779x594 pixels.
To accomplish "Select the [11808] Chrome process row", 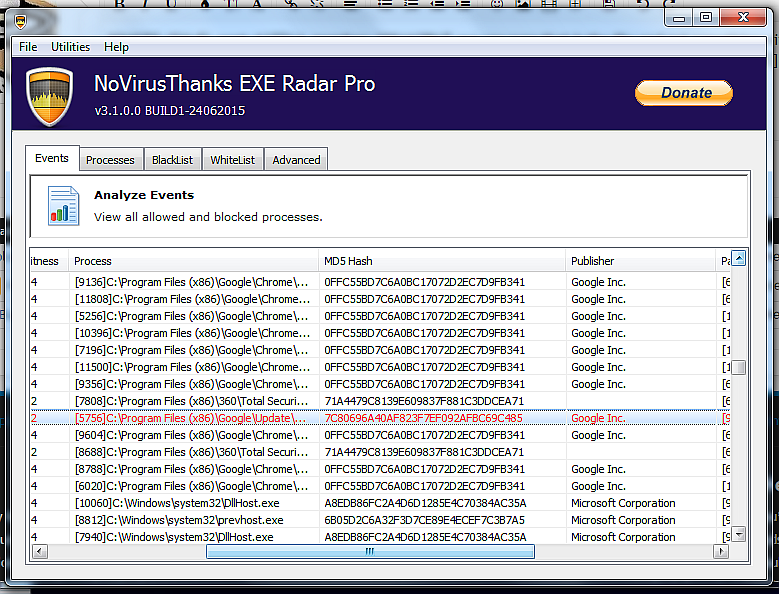I will coord(380,299).
